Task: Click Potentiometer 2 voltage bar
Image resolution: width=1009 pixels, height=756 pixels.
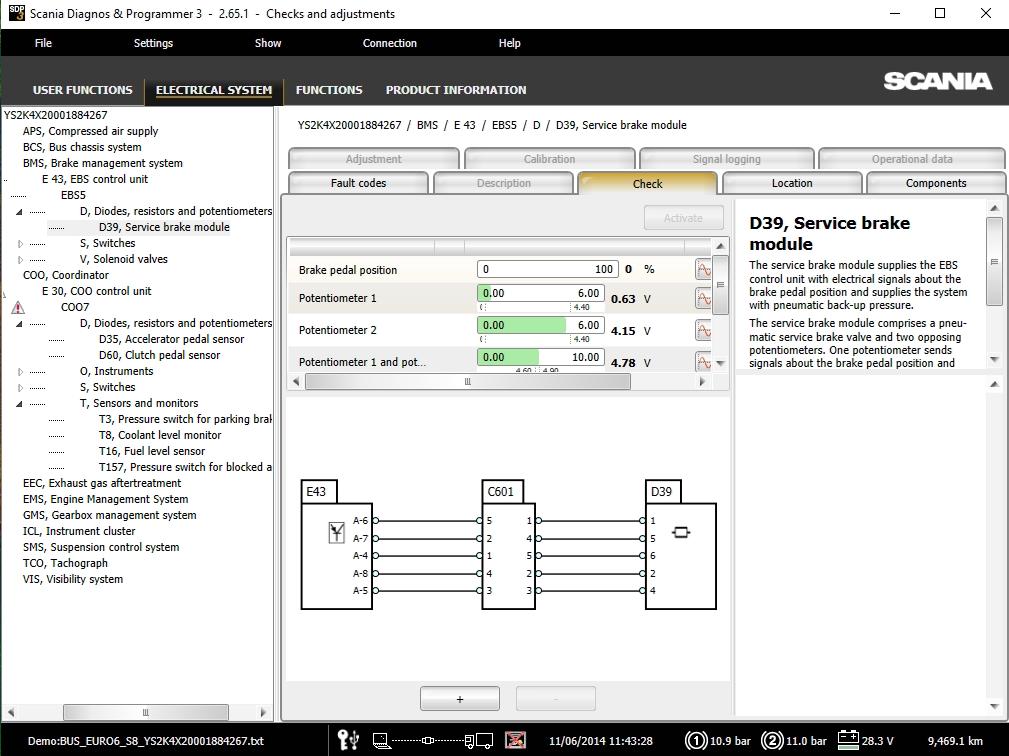Action: (x=541, y=326)
